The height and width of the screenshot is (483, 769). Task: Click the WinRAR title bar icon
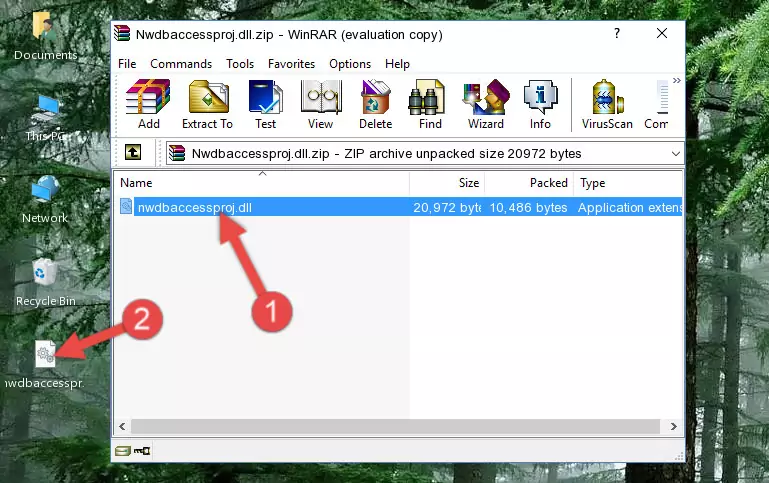[122, 34]
